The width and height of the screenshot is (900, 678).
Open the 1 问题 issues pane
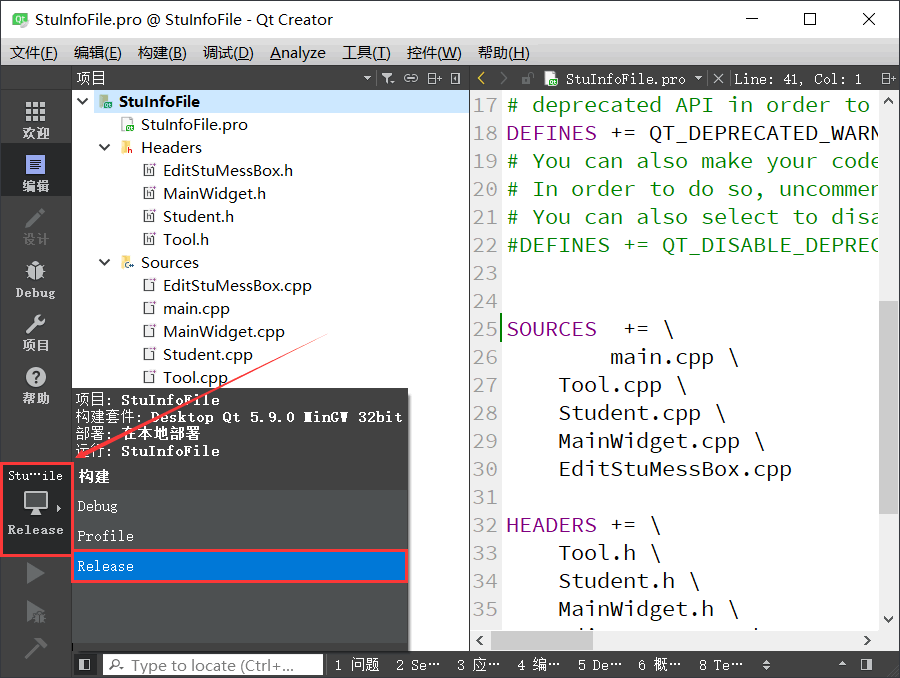356,665
